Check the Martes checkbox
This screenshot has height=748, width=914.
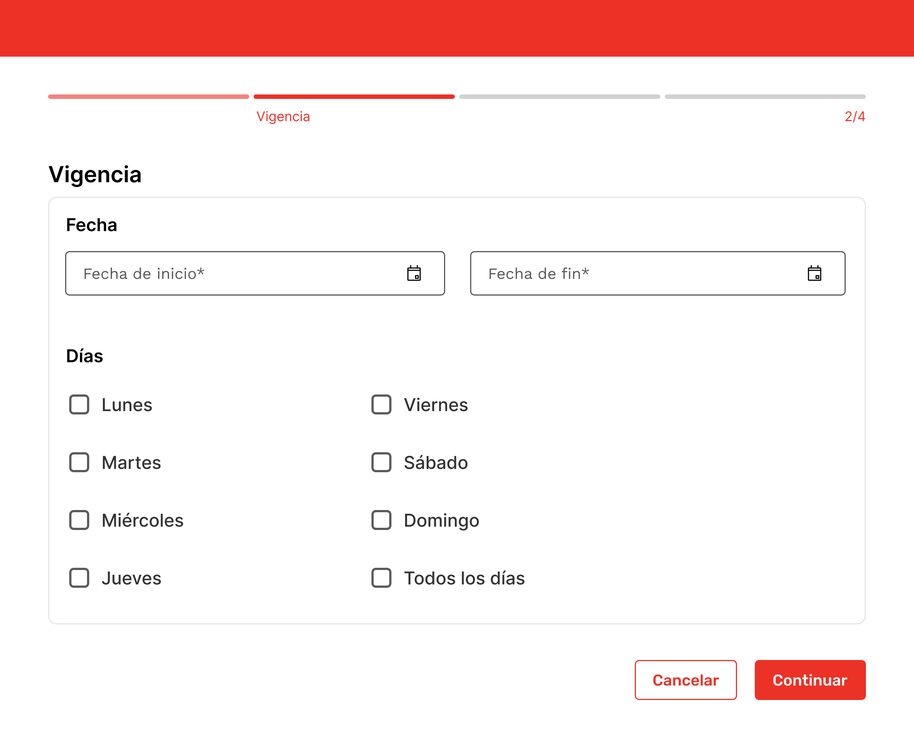pyautogui.click(x=79, y=462)
